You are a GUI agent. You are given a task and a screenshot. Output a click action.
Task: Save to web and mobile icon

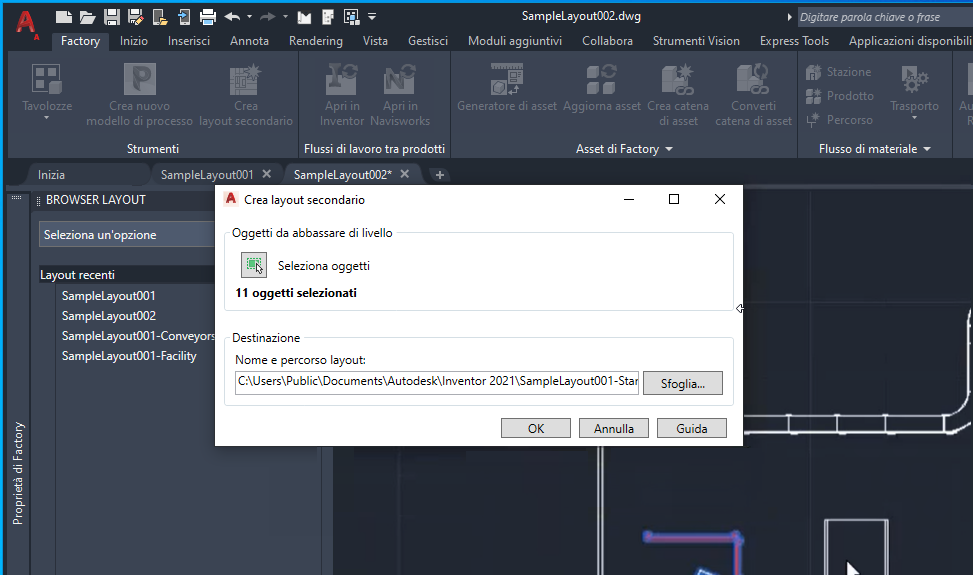(184, 17)
